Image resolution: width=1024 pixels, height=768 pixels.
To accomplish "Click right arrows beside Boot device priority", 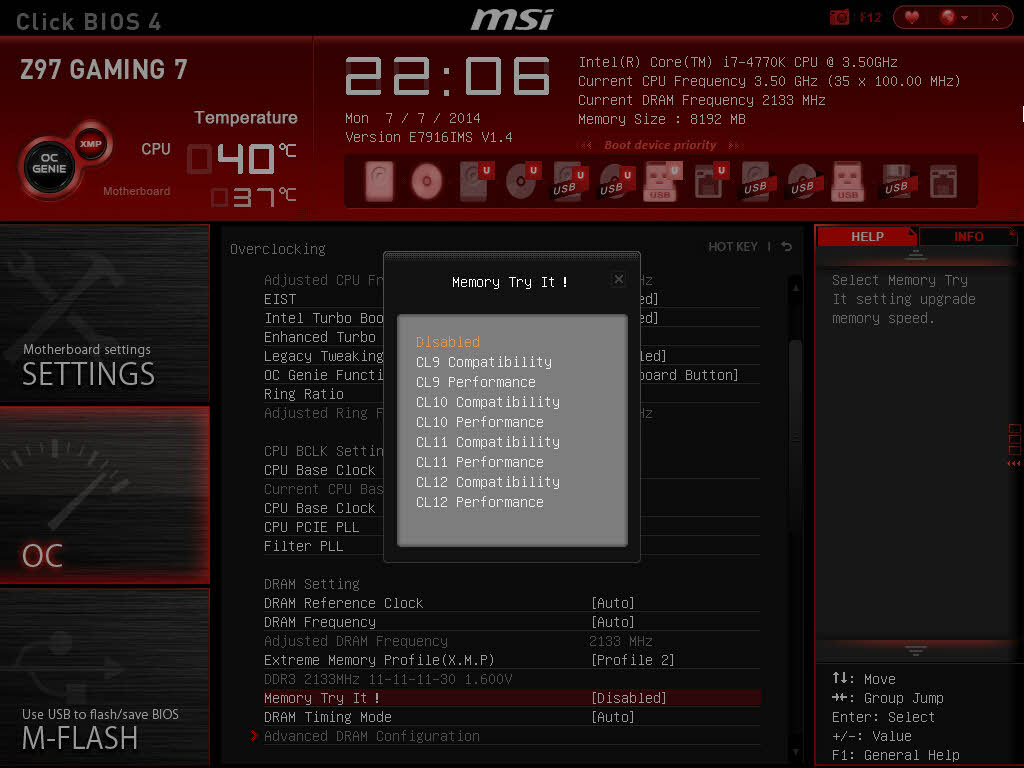I will [x=735, y=145].
